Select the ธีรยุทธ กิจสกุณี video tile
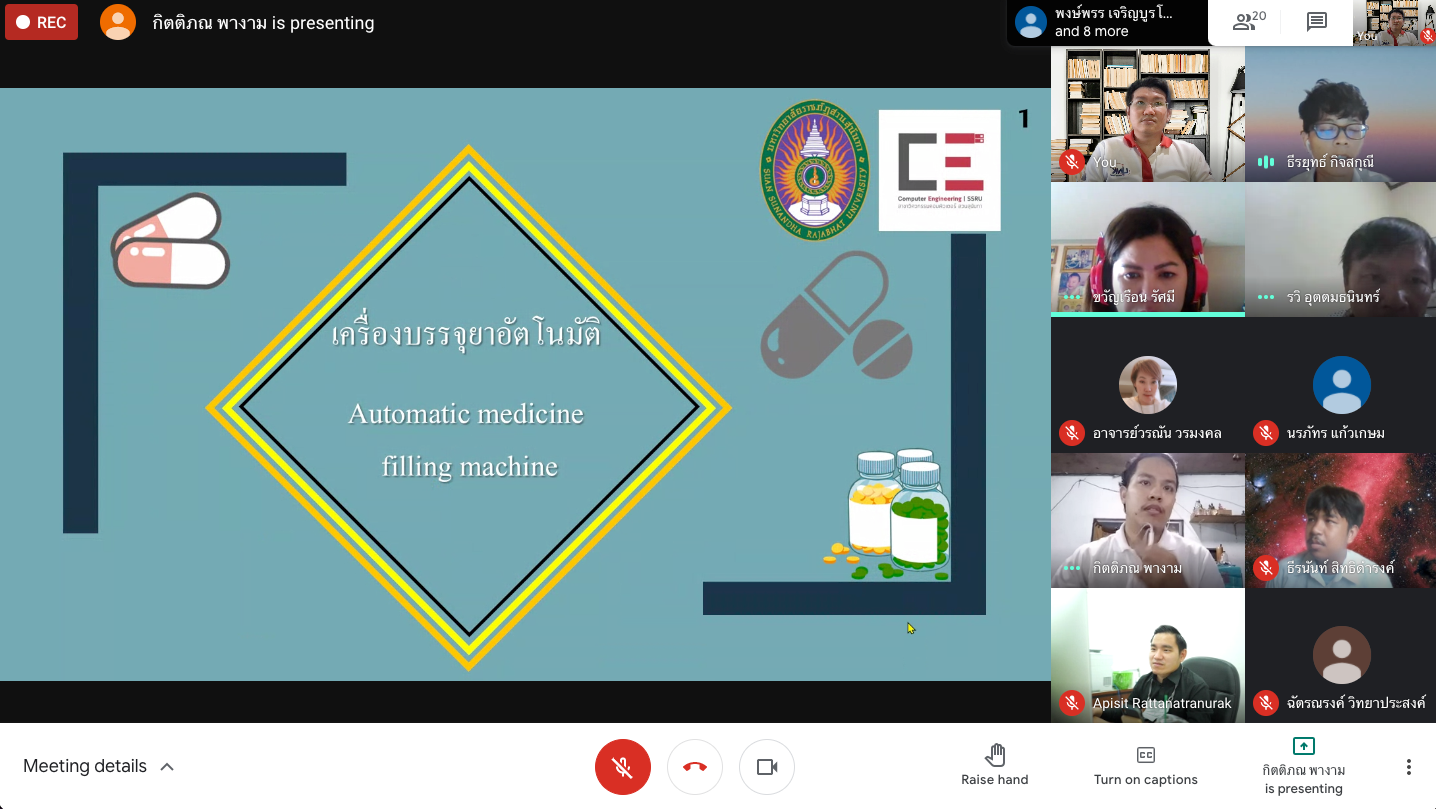 pos(1340,115)
